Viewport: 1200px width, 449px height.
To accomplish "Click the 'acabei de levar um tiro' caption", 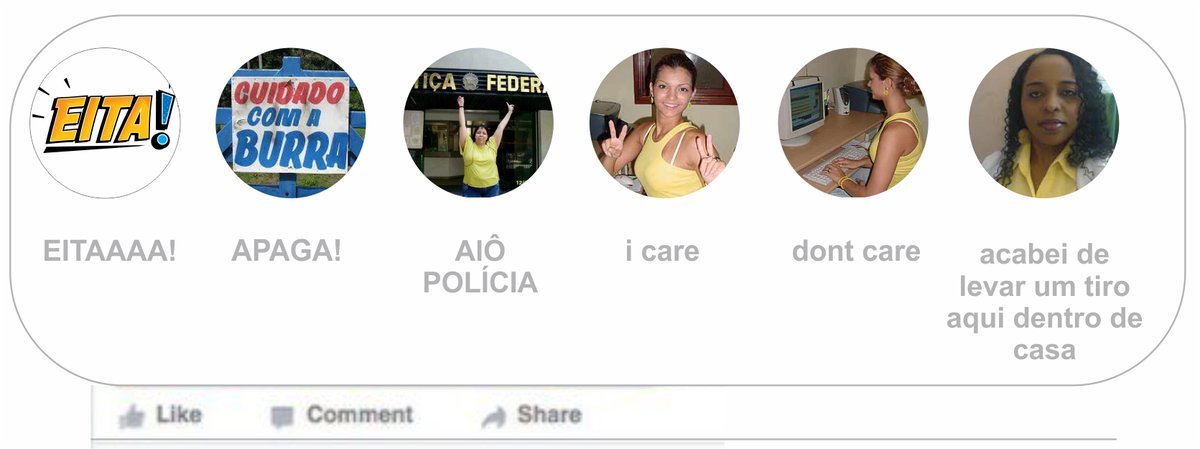I will (x=1044, y=302).
